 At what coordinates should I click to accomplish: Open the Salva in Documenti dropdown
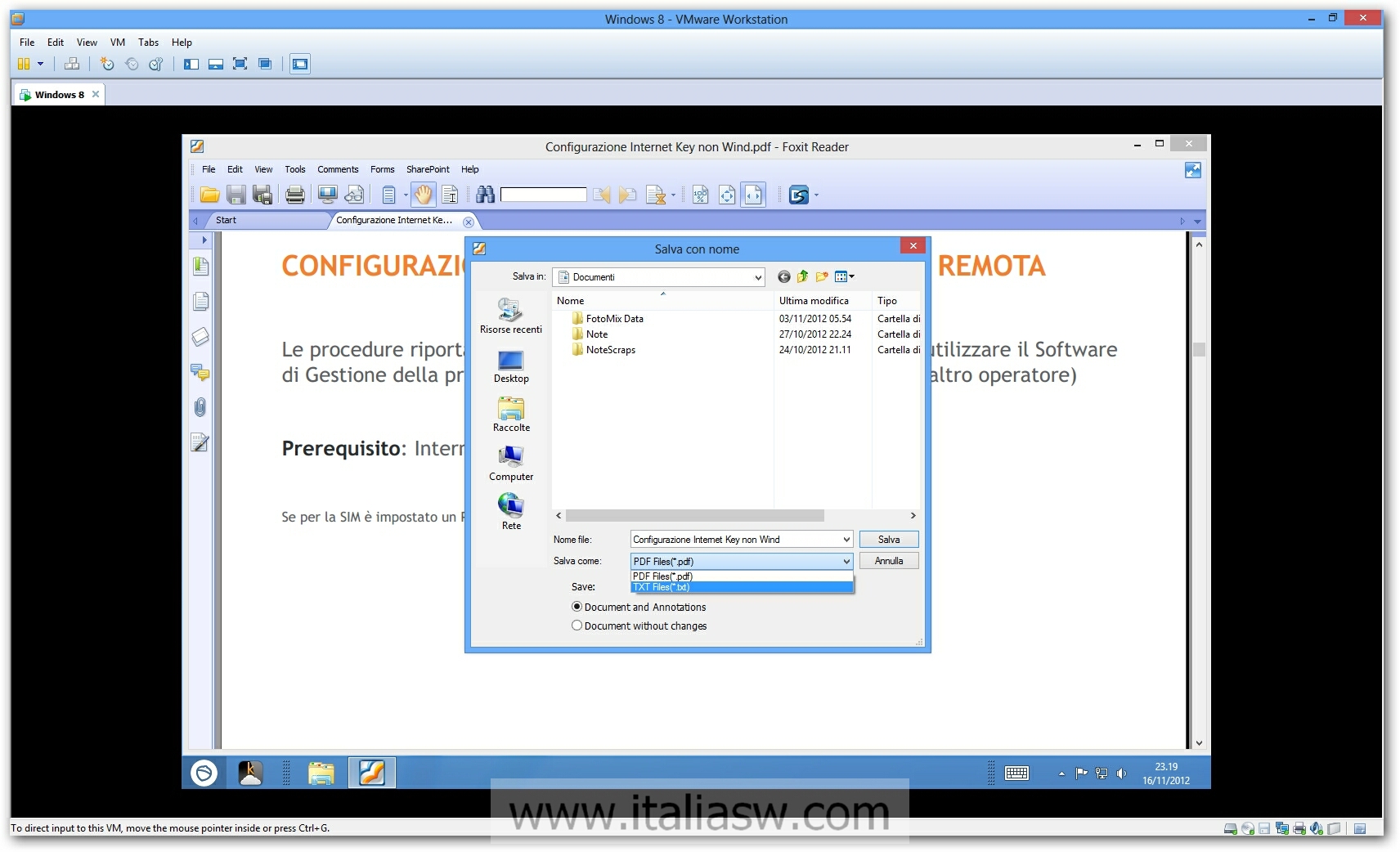658,277
